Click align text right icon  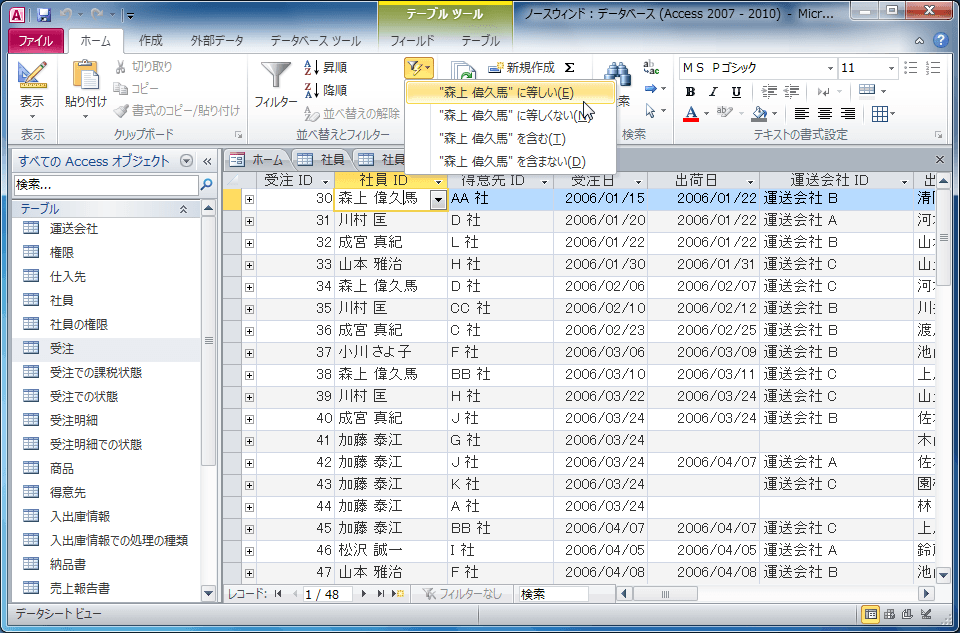coord(848,114)
